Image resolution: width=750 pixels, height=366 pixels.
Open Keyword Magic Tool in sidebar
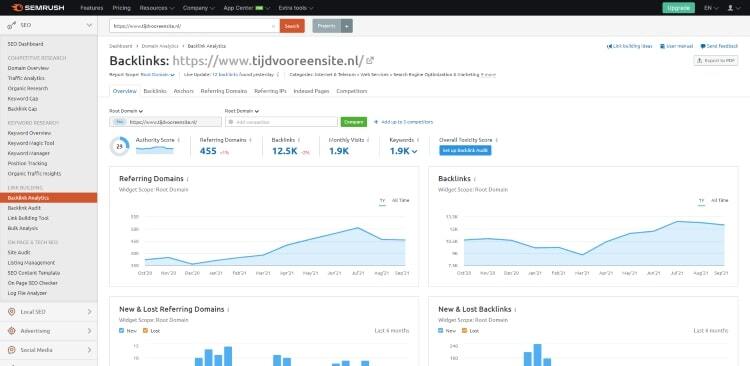click(x=31, y=143)
